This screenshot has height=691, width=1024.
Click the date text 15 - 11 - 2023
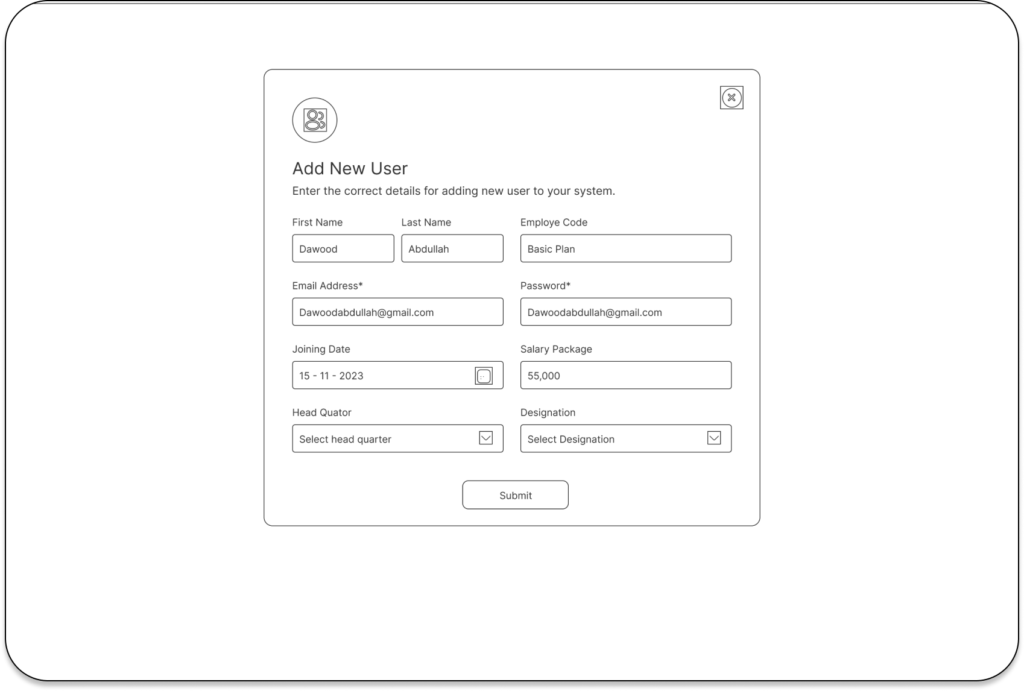coord(331,376)
